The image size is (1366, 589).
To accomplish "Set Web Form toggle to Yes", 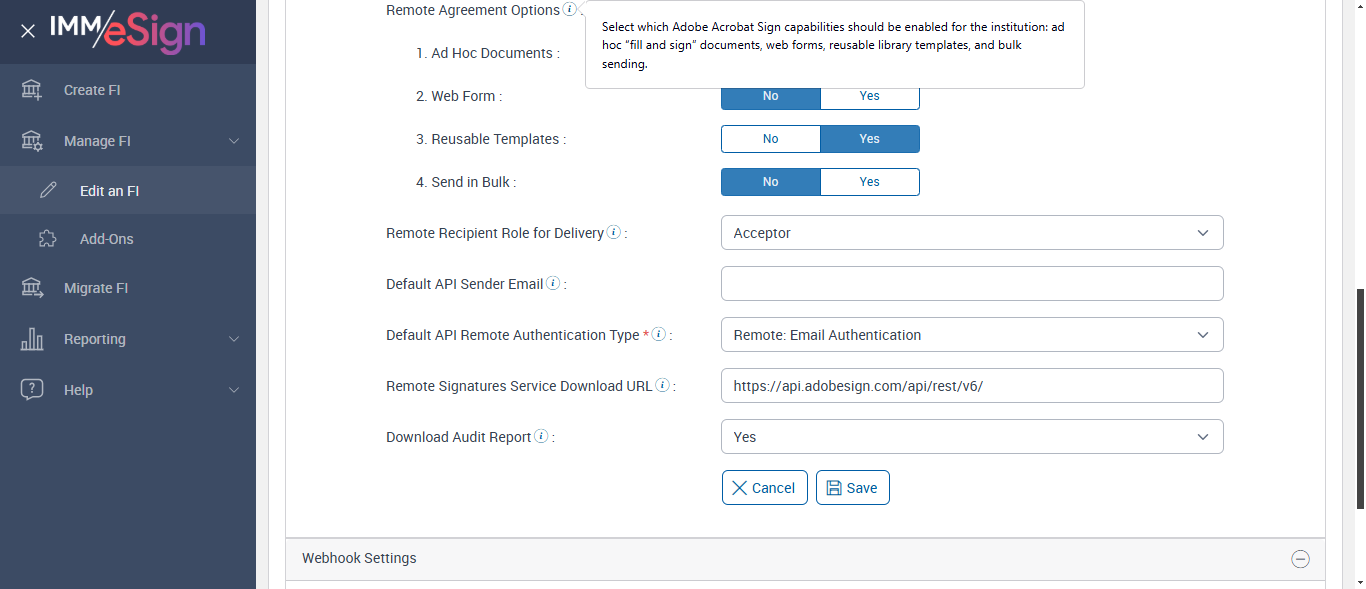I will pos(869,96).
